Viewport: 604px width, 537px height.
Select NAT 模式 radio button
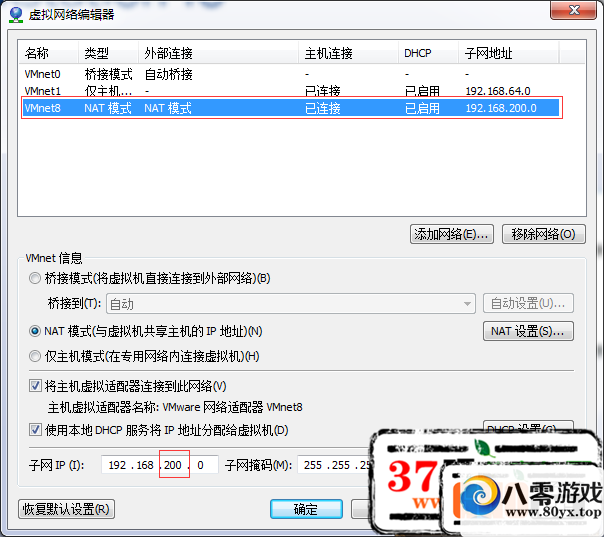click(35, 331)
